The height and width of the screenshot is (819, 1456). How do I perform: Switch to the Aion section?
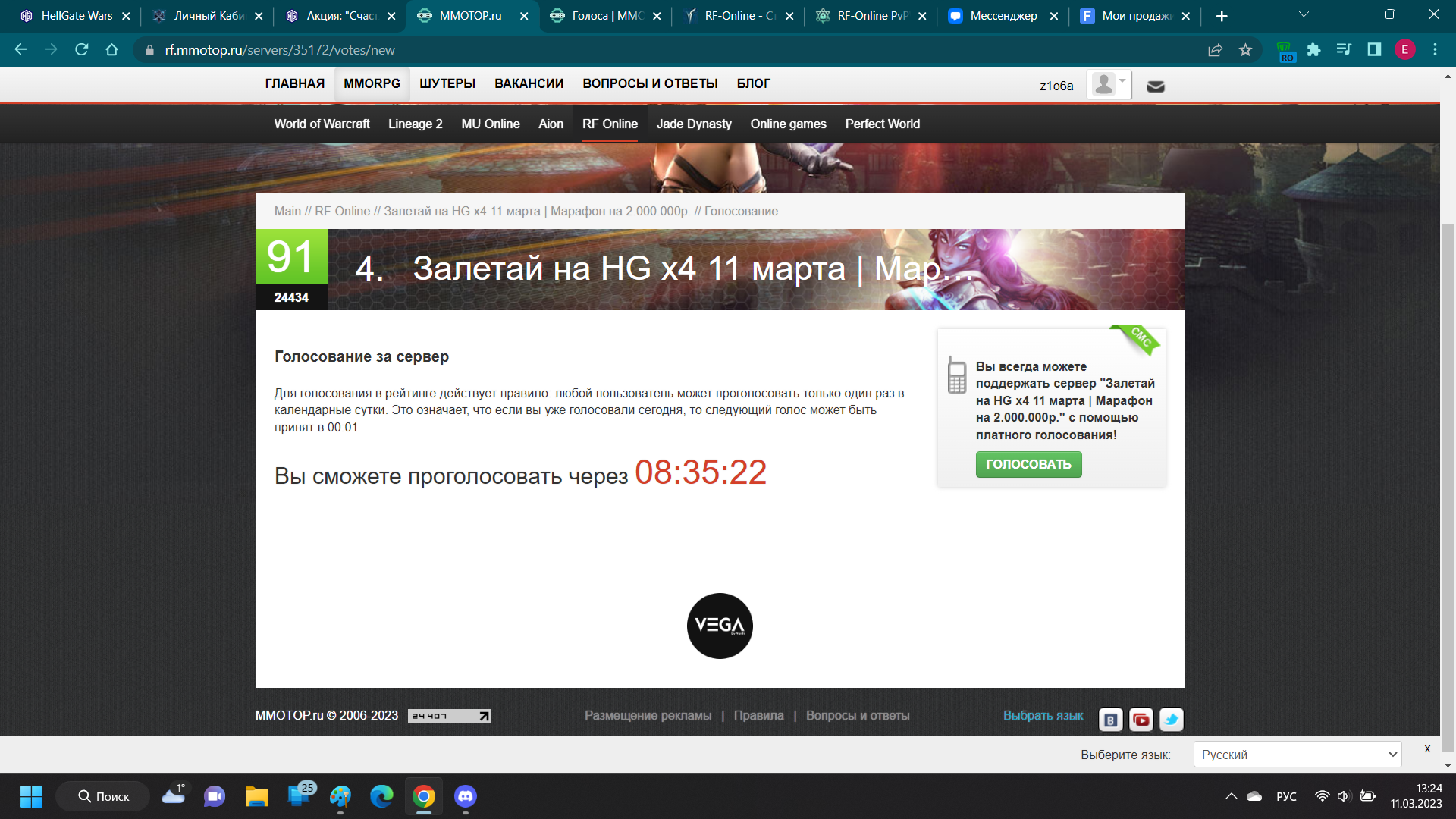[x=551, y=124]
